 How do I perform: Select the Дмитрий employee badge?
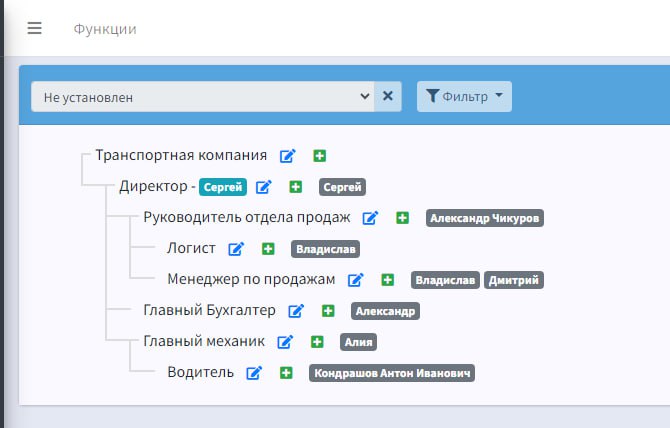pyautogui.click(x=514, y=280)
